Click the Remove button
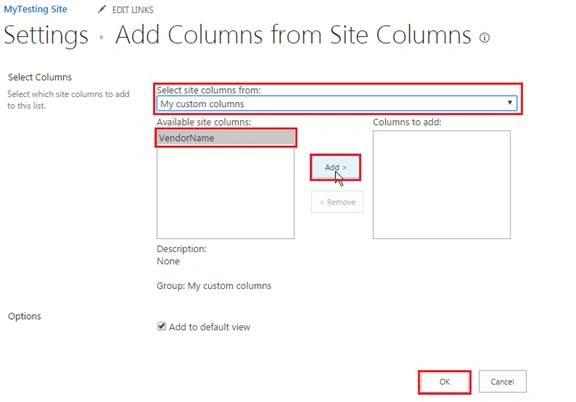 (337, 202)
